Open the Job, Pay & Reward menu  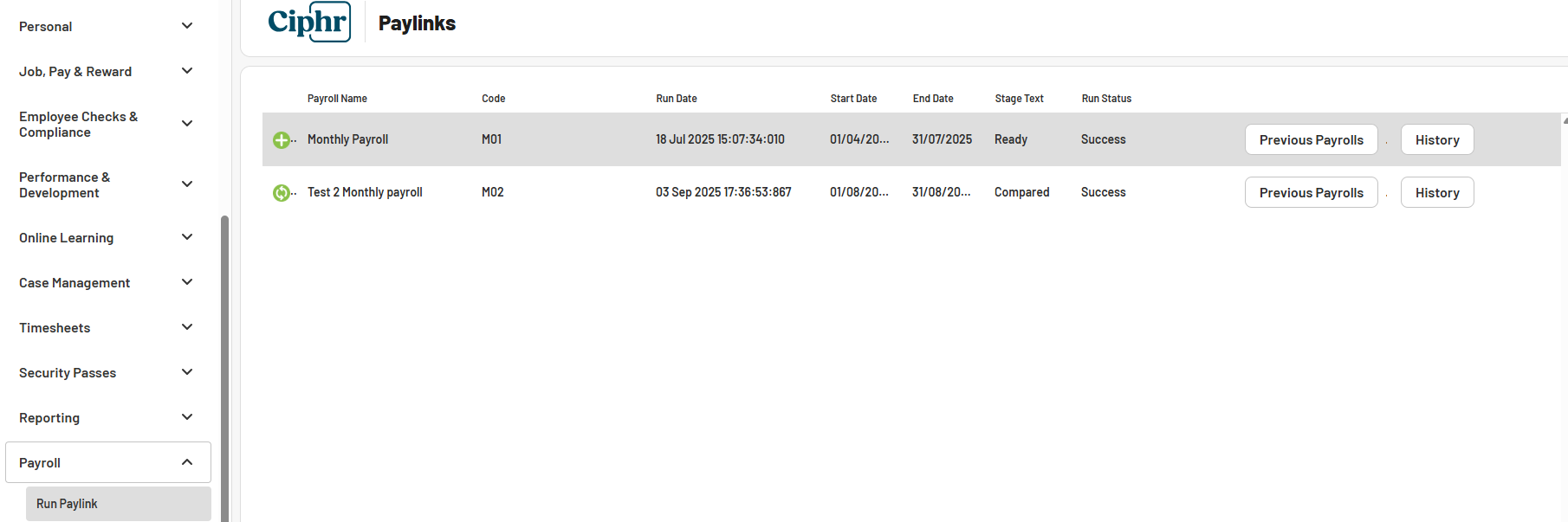(x=75, y=72)
